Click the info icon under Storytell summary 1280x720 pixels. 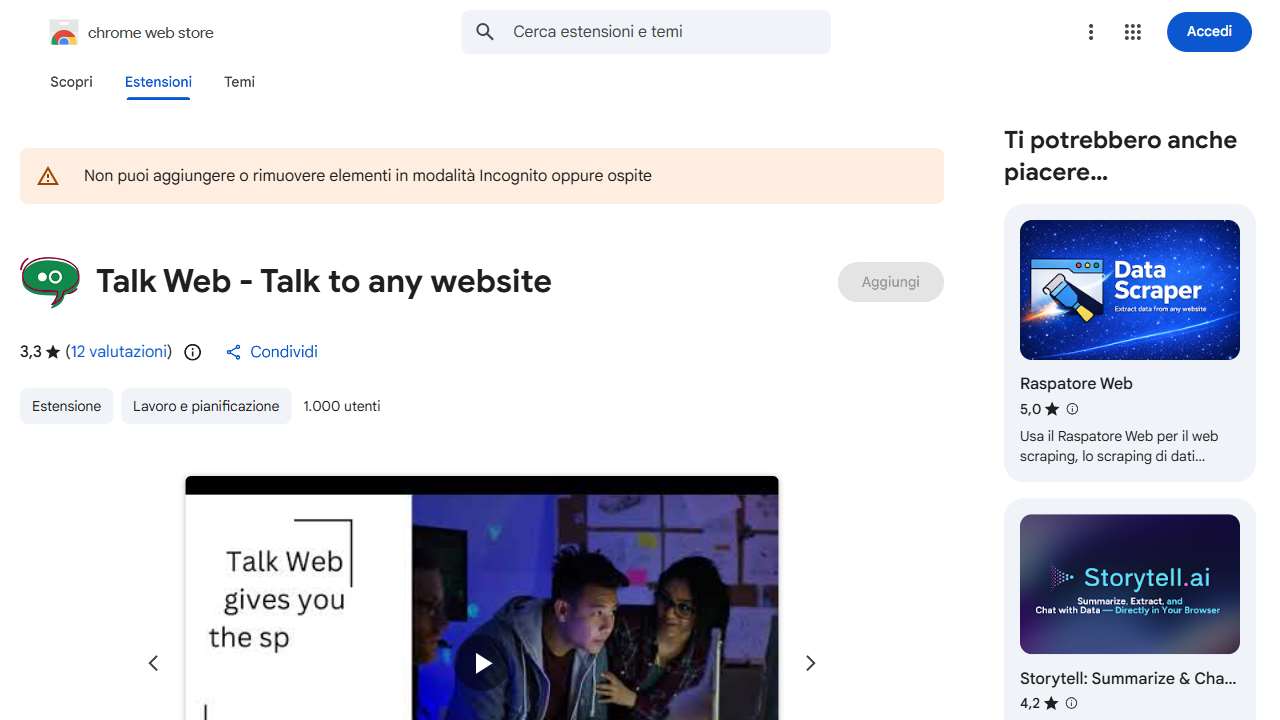pos(1071,703)
